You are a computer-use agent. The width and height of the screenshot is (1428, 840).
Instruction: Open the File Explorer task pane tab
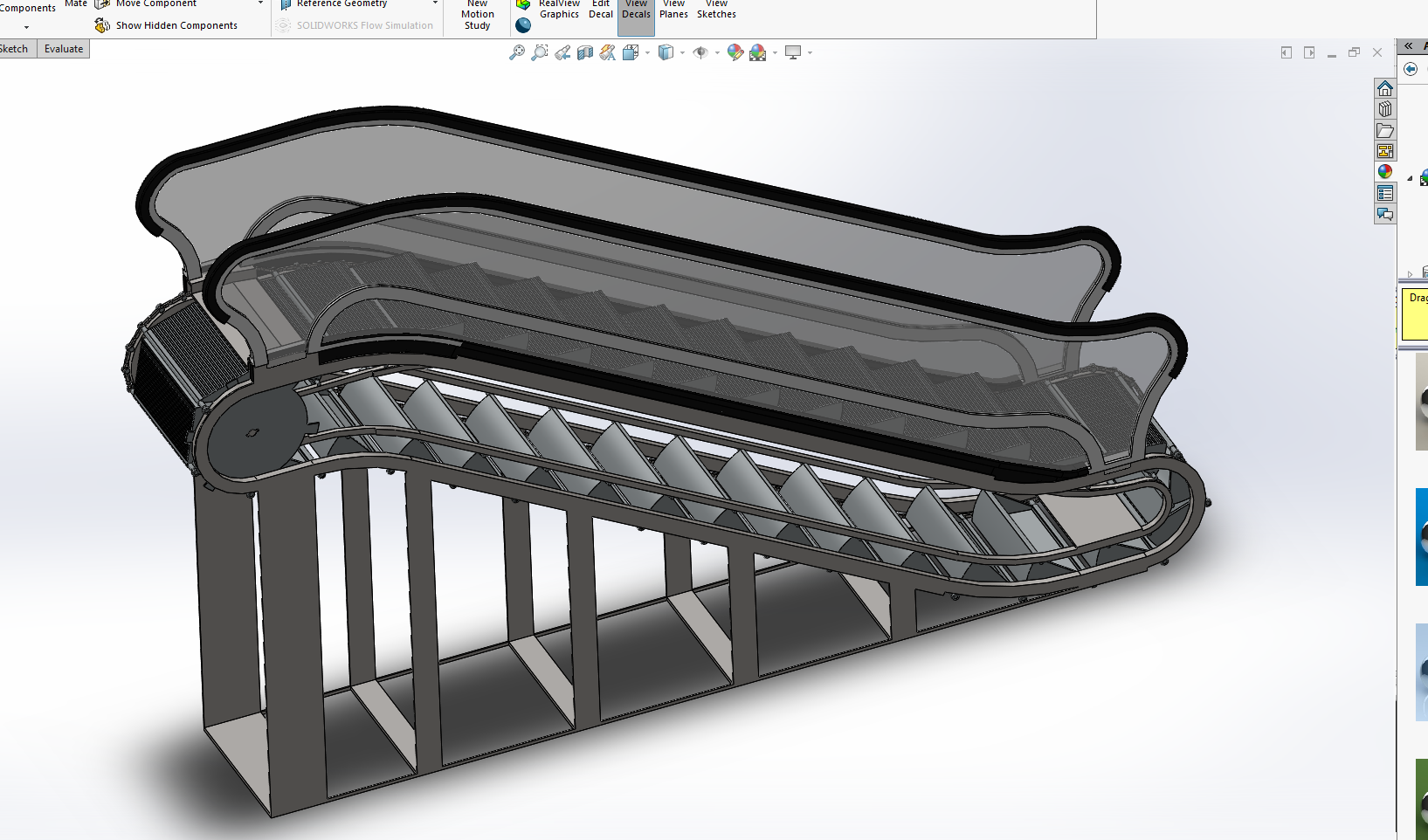(x=1385, y=130)
